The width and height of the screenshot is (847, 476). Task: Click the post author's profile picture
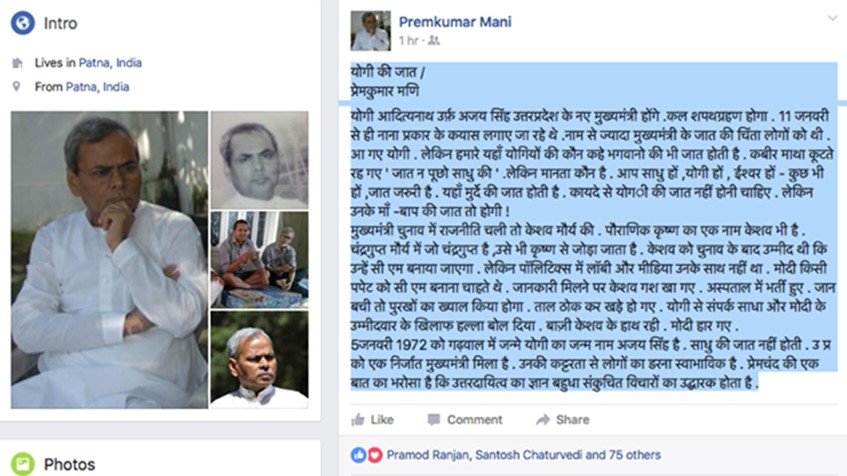click(370, 31)
